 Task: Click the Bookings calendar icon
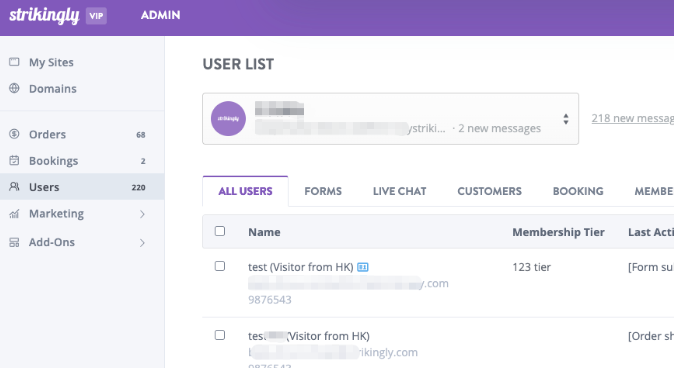click(x=14, y=160)
